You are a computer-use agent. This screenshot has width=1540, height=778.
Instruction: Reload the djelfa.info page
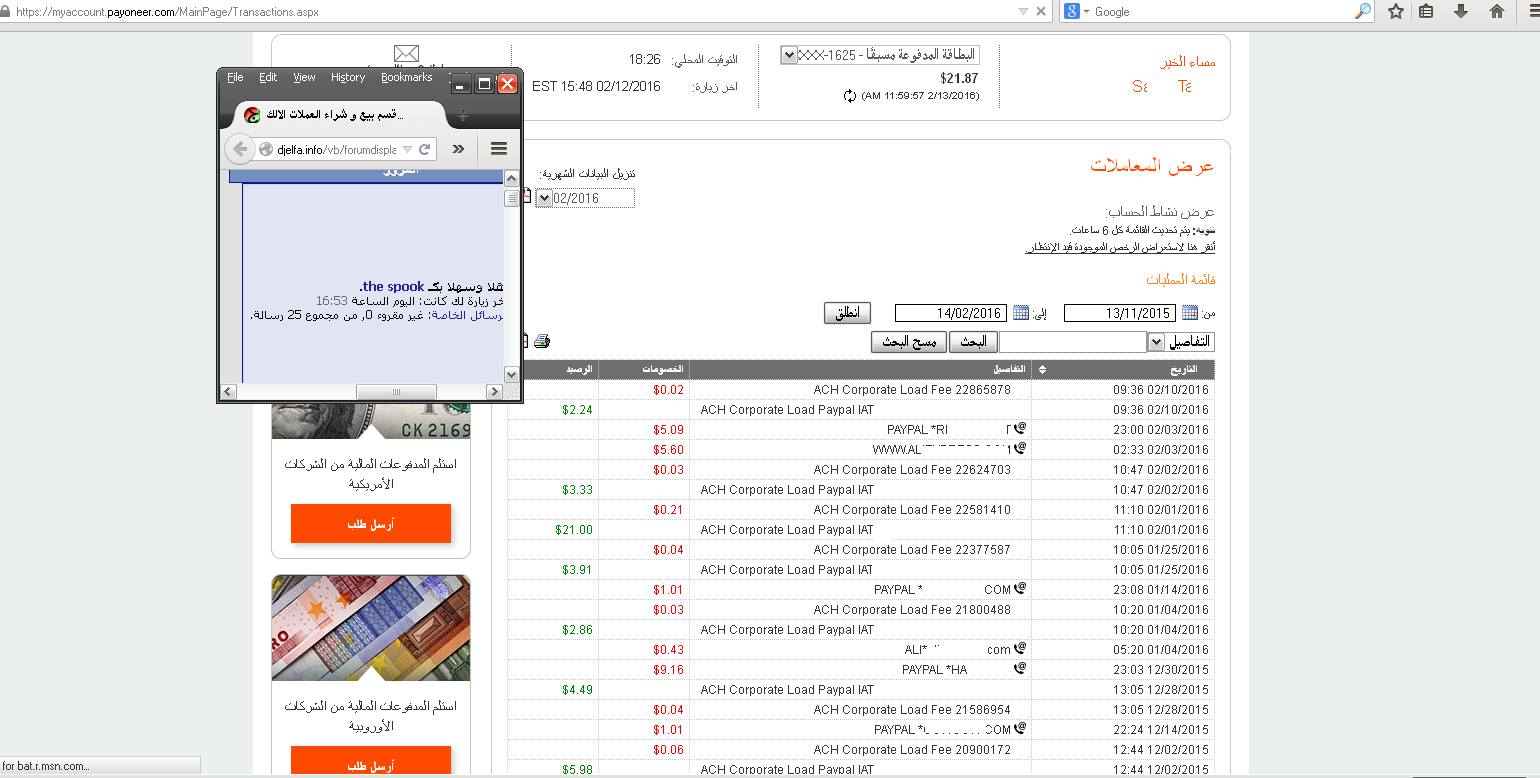pos(425,149)
